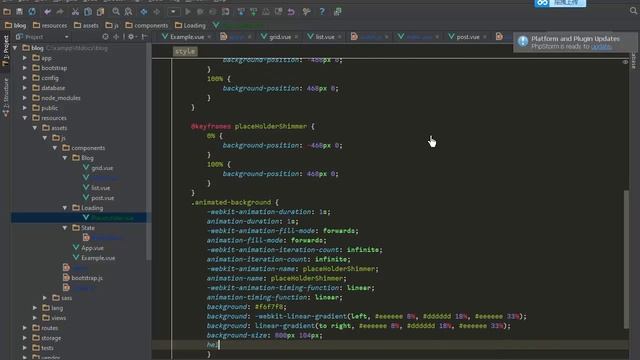Open Project panel gear settings
The height and width of the screenshot is (360, 640).
tap(131, 37)
